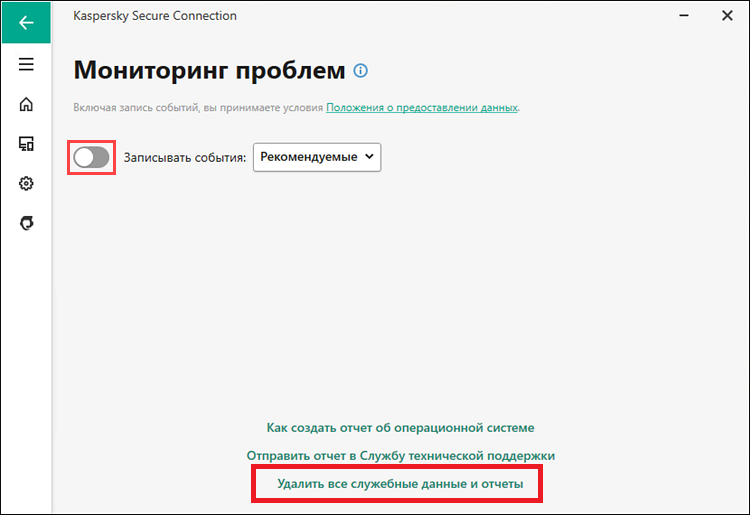The height and width of the screenshot is (515, 750).
Task: Open the support headset icon in sidebar
Action: coord(26,223)
